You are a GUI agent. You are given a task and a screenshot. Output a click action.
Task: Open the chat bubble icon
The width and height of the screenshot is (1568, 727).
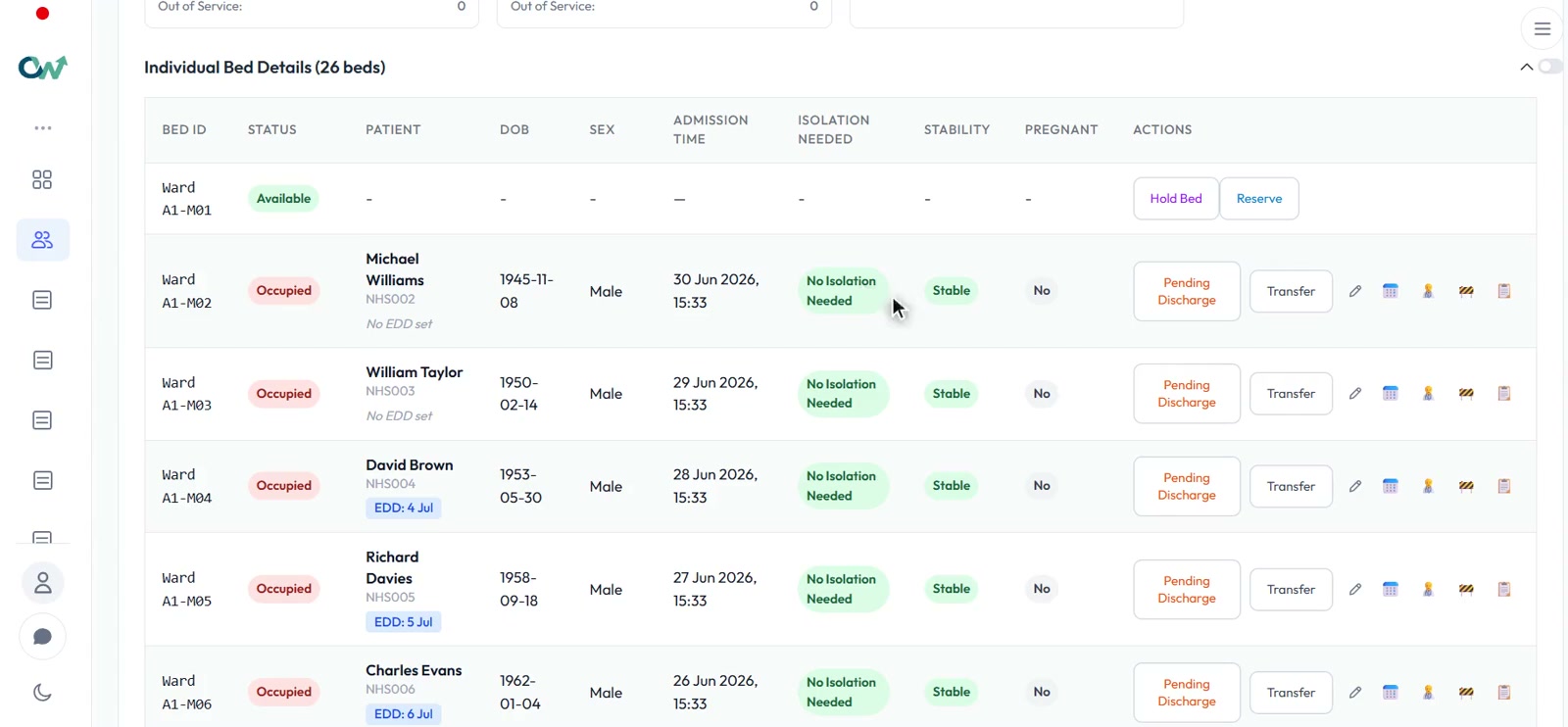(x=43, y=637)
